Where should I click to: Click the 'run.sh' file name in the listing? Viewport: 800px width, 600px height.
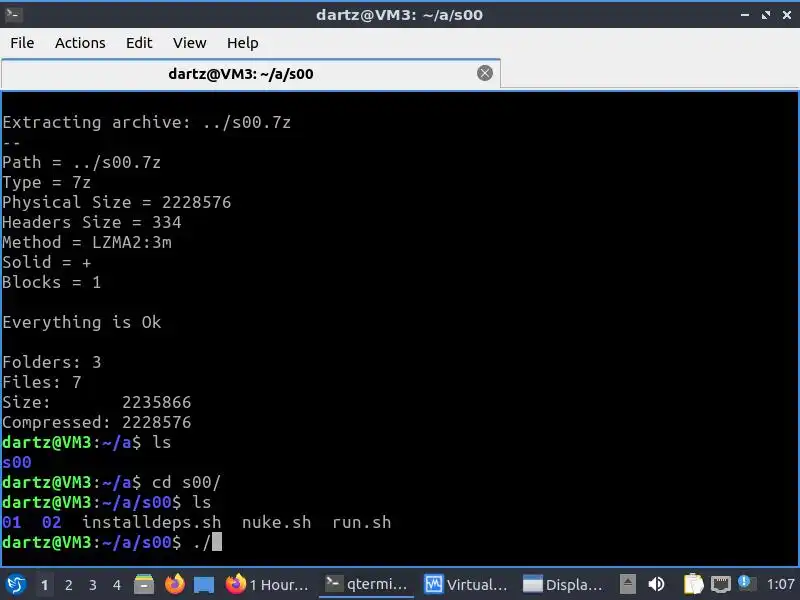point(361,522)
